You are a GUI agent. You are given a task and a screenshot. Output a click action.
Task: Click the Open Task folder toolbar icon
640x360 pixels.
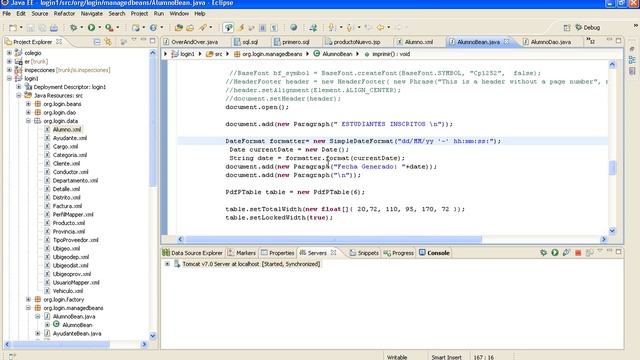pyautogui.click(x=190, y=28)
